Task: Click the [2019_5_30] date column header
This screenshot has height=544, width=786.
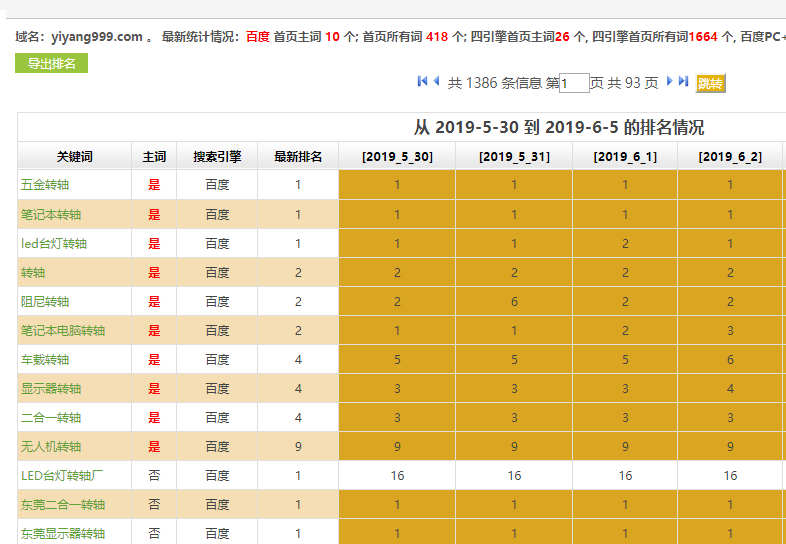Action: coord(397,157)
